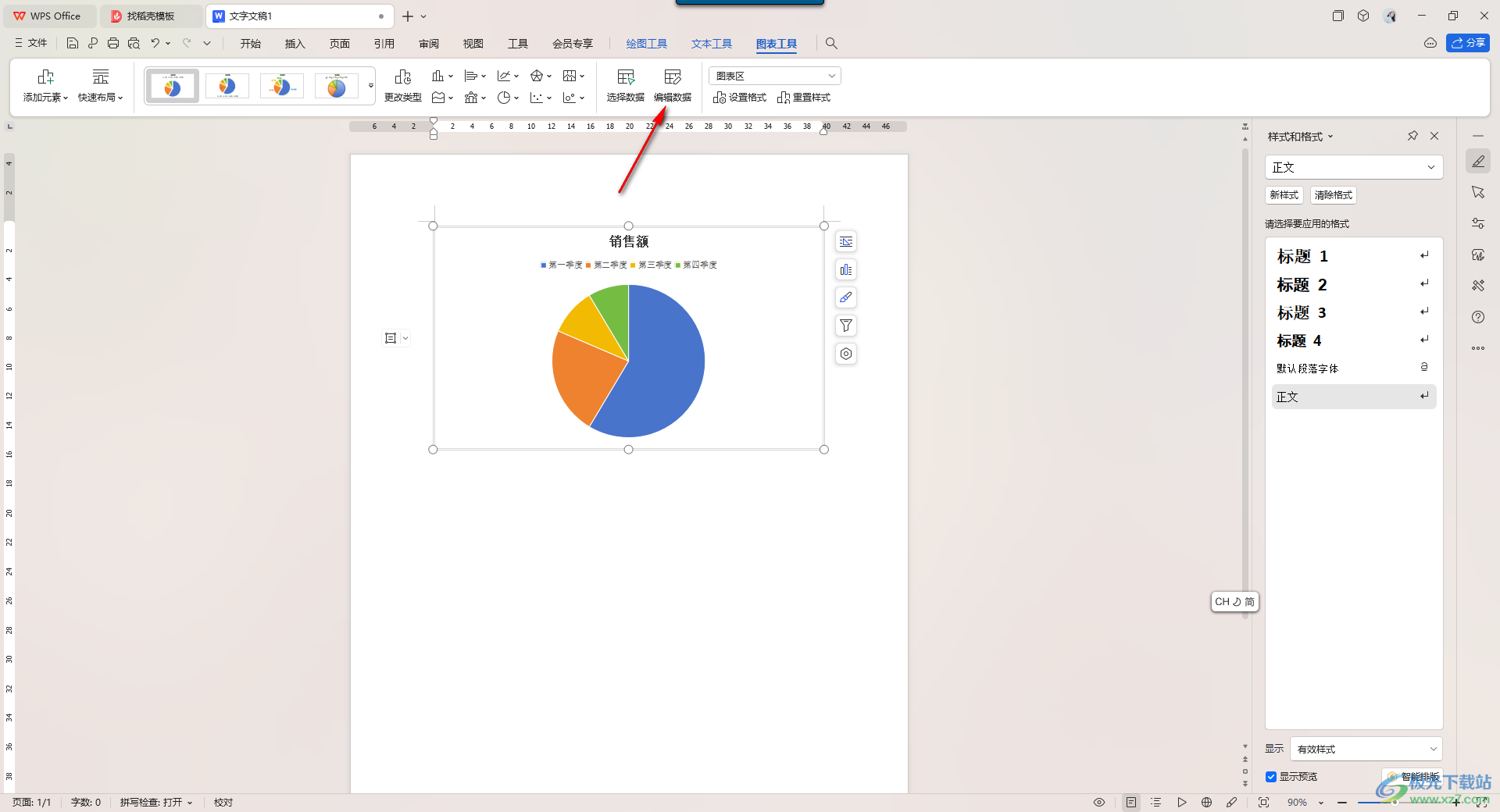The height and width of the screenshot is (812, 1500).
Task: Click the help question mark sidebar icon
Action: tap(1478, 317)
